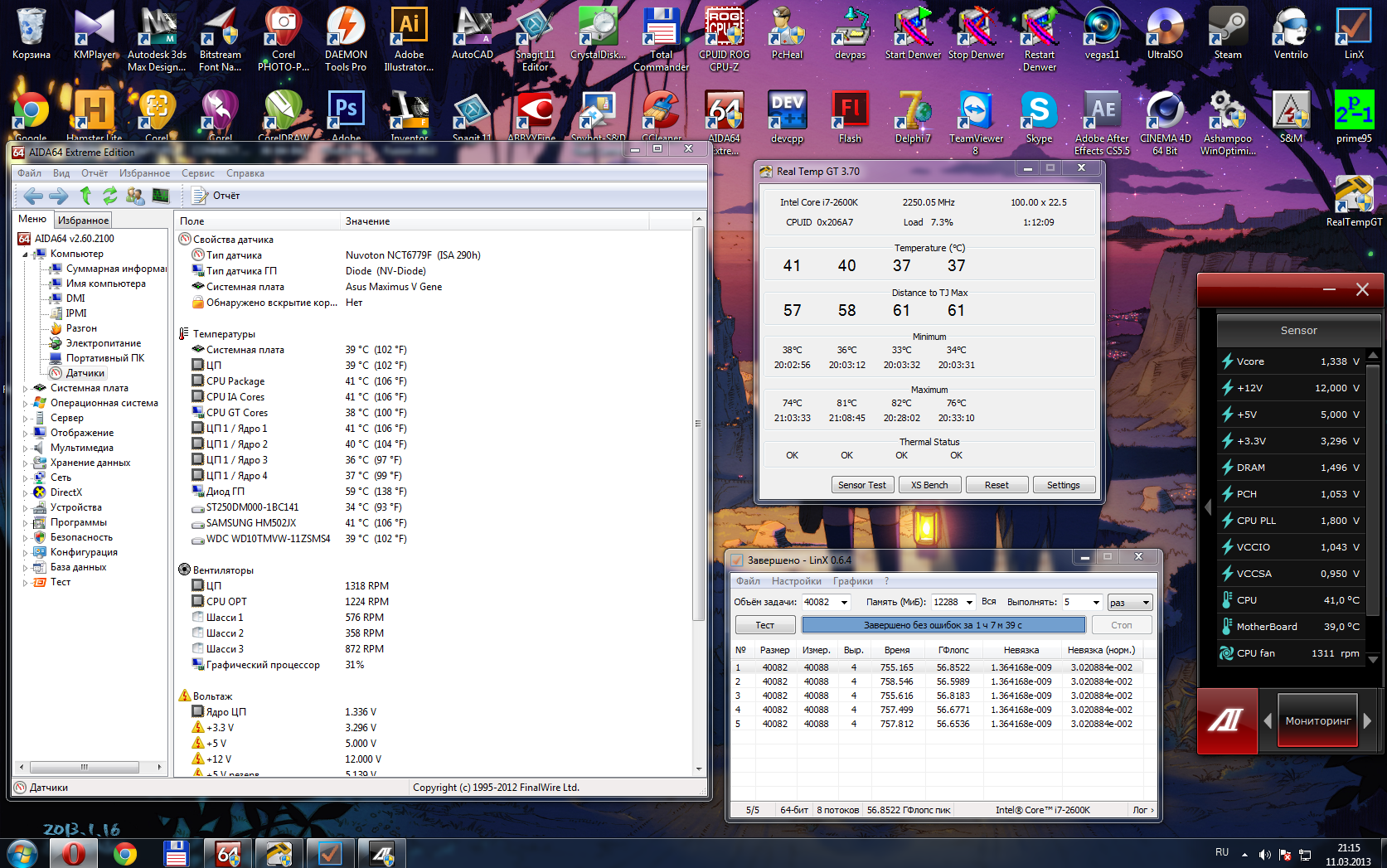Open the Объём задачи dropdown in LinX
Screen dimensions: 1387x868
845,603
